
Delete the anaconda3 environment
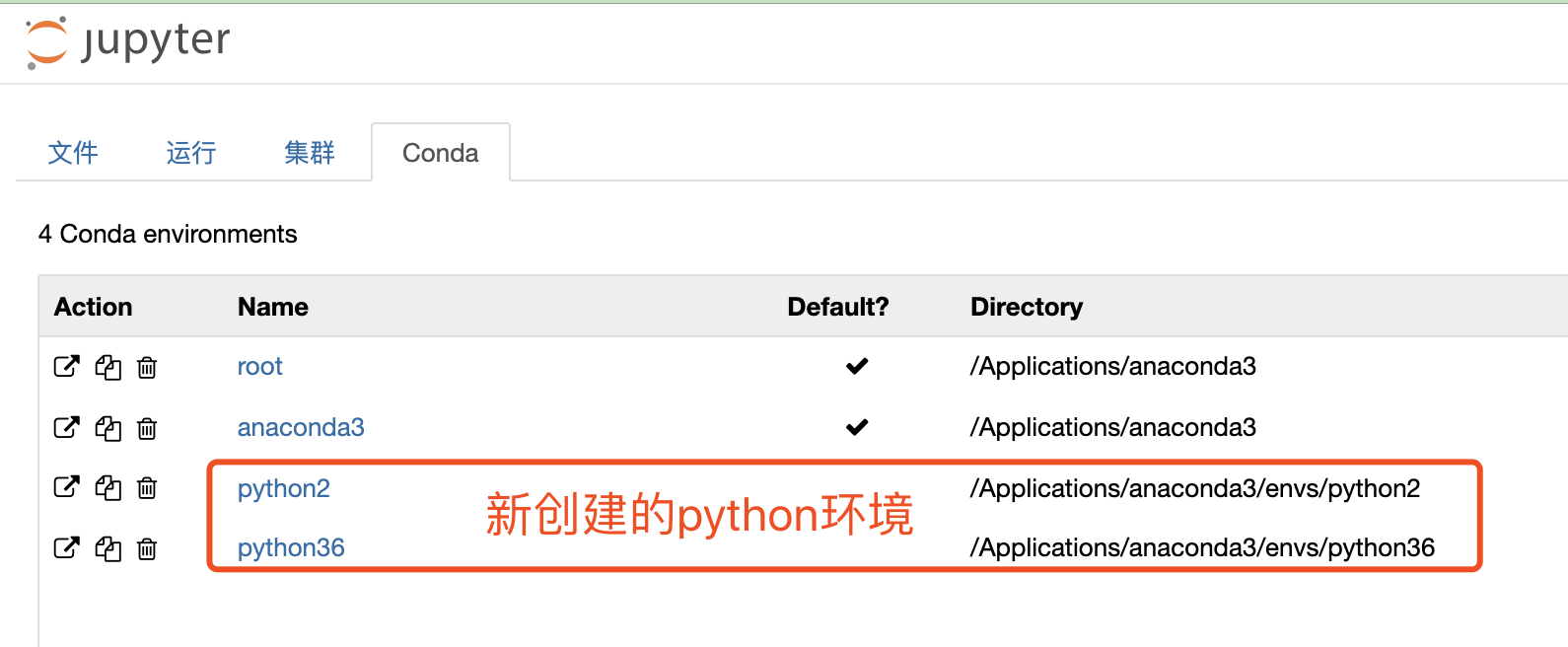(x=147, y=428)
